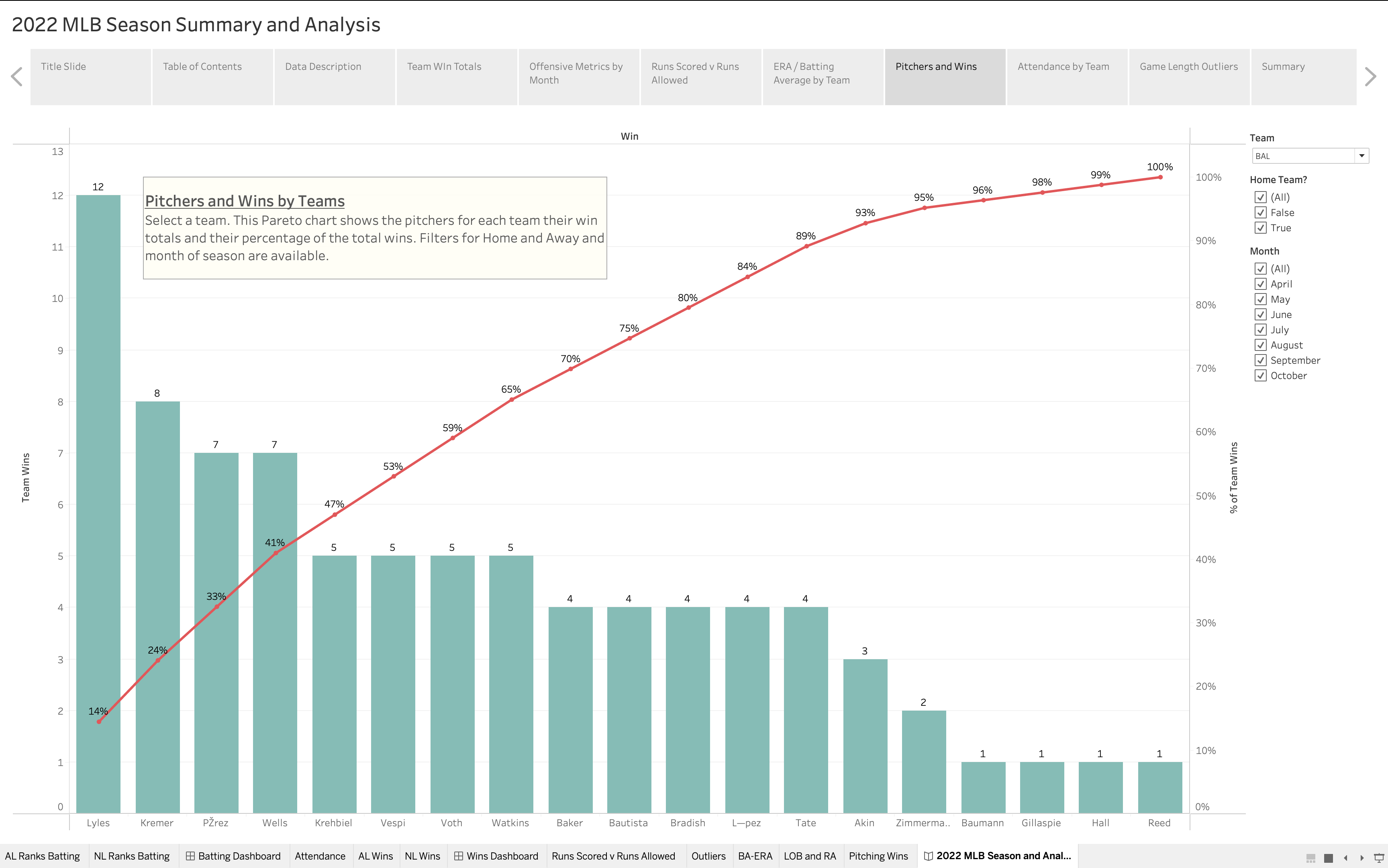This screenshot has width=1388, height=868.
Task: Click next sheet arrow in status bar
Action: 1361,858
